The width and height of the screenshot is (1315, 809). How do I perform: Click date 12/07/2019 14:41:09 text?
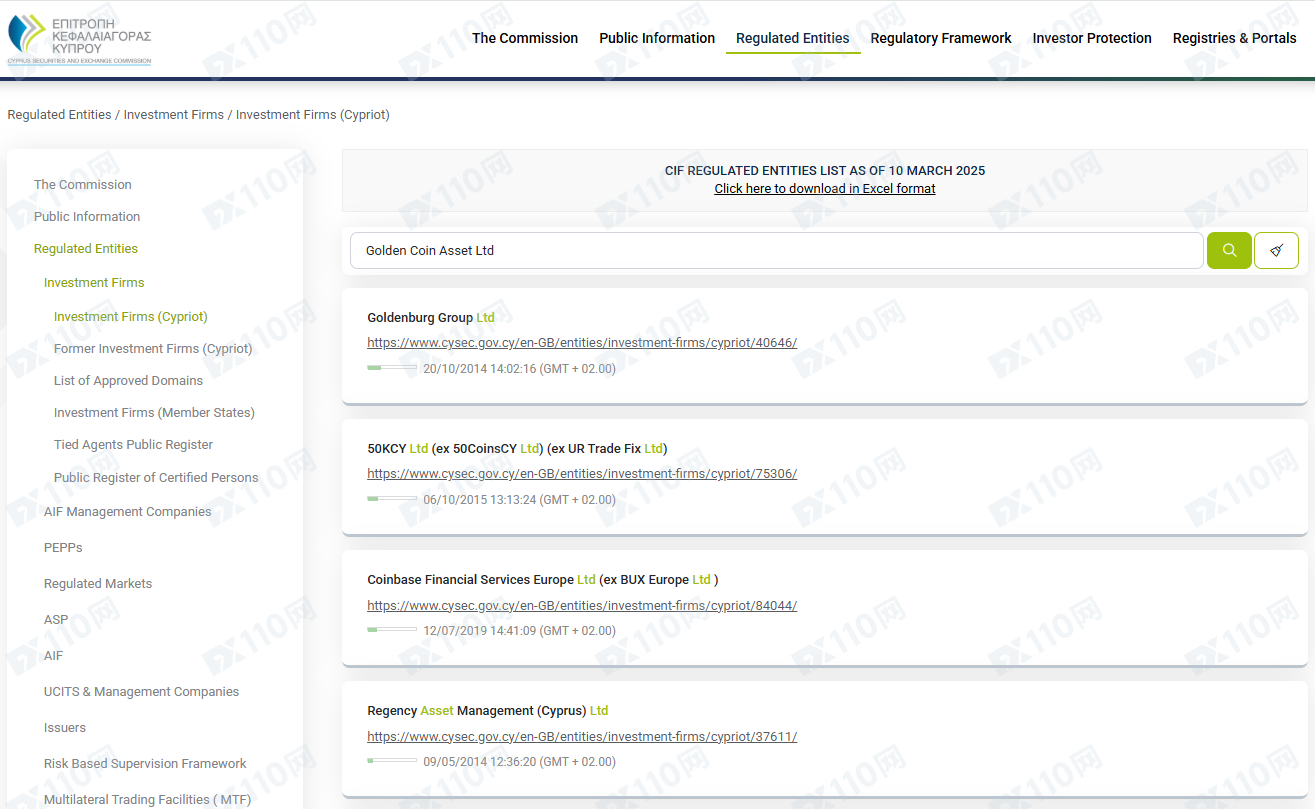click(x=519, y=631)
